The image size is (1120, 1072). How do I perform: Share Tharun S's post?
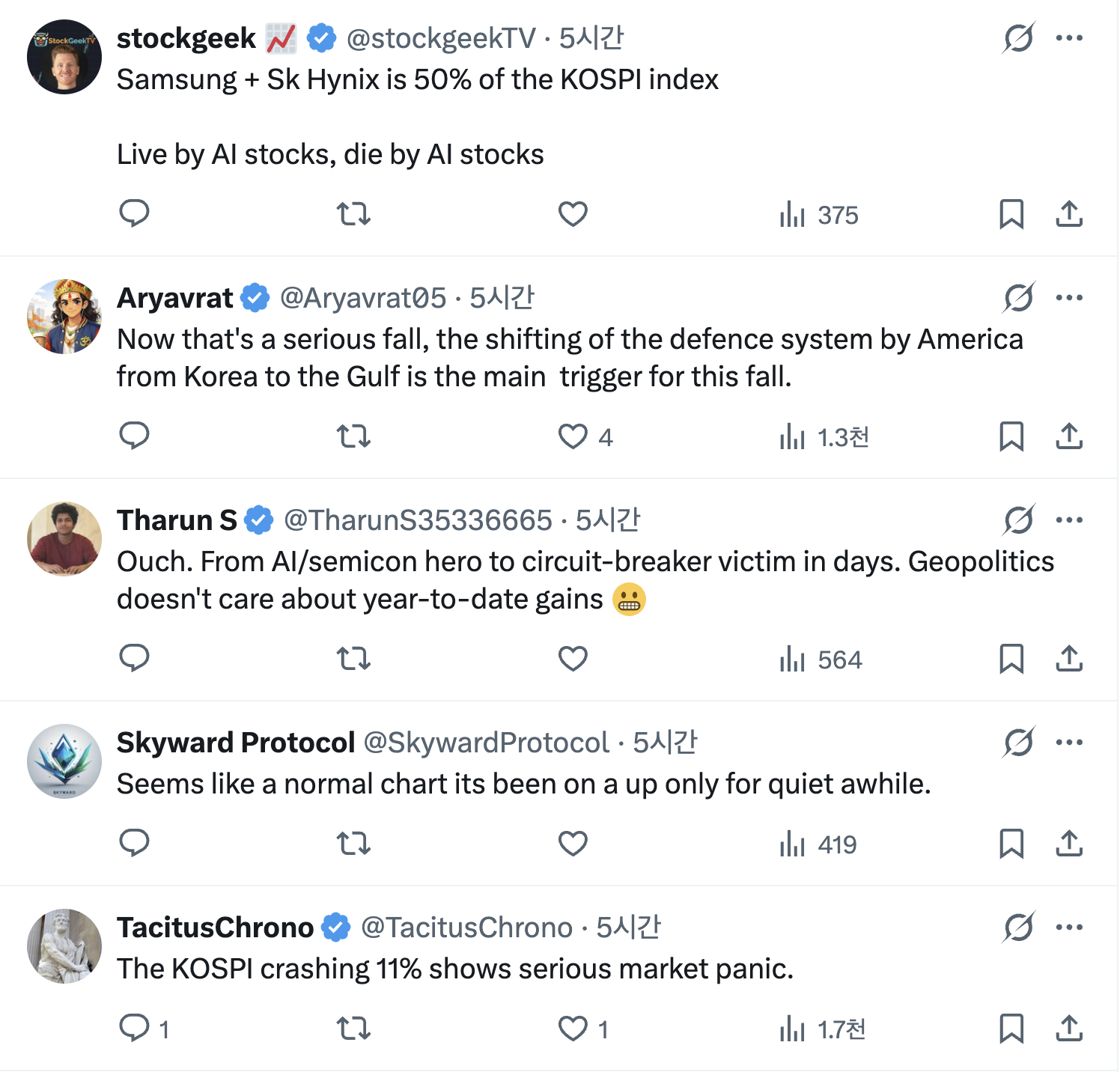coord(1069,659)
